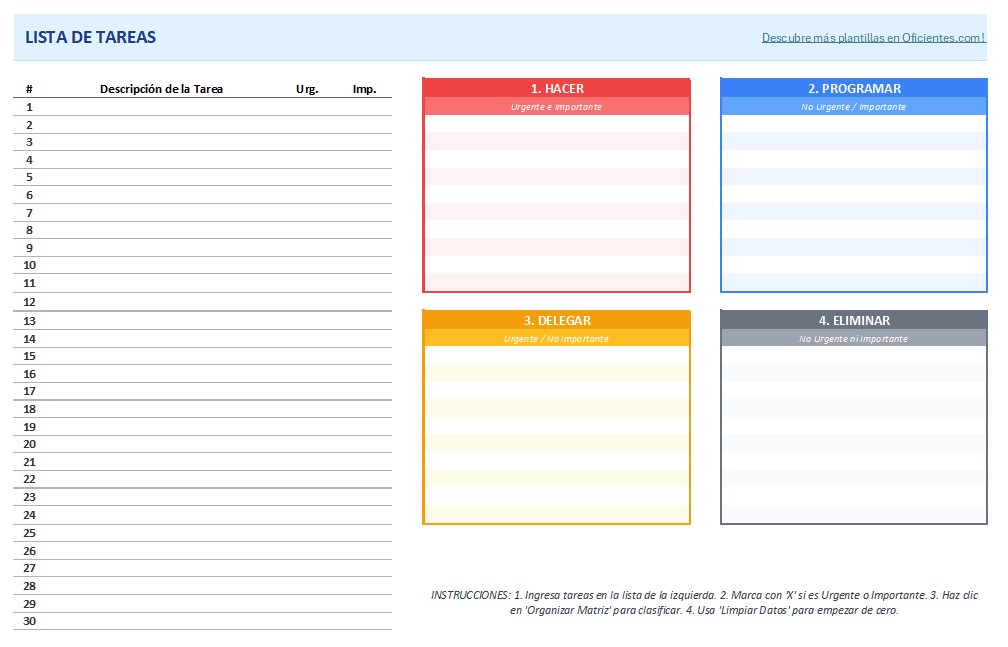Select the description cell for task 15

(161, 356)
